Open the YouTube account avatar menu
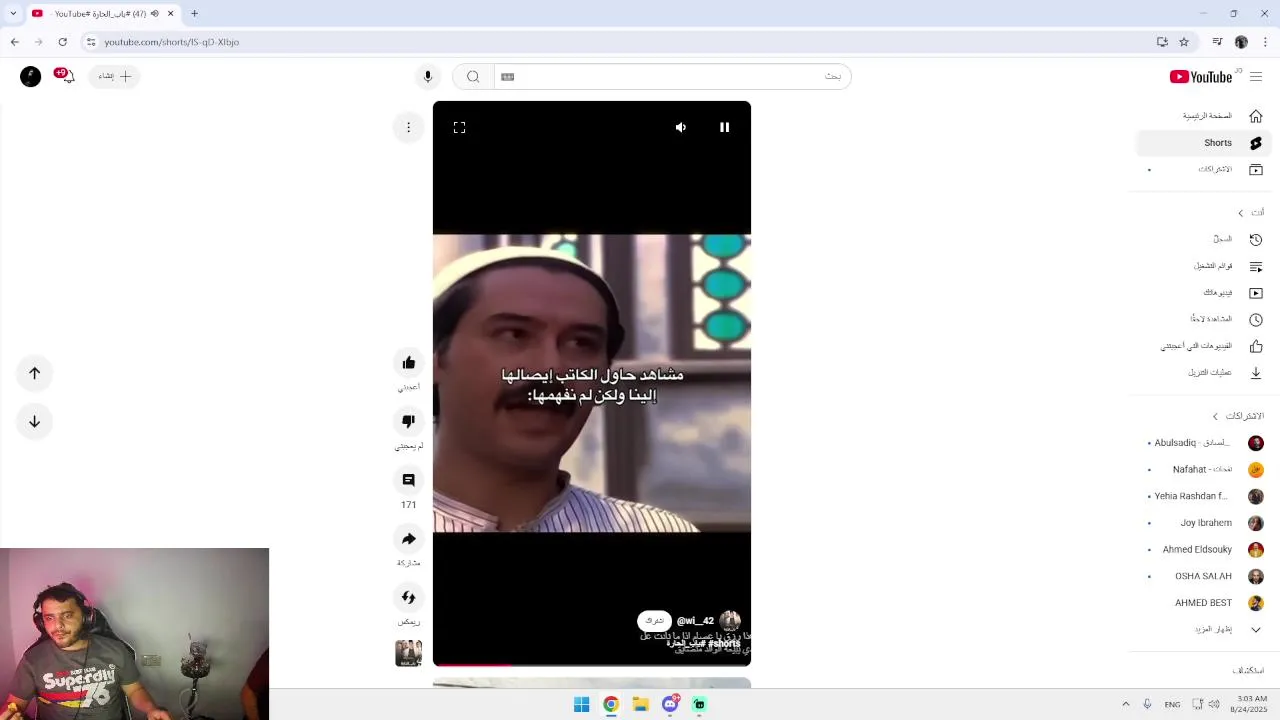The image size is (1280, 720). (x=31, y=76)
